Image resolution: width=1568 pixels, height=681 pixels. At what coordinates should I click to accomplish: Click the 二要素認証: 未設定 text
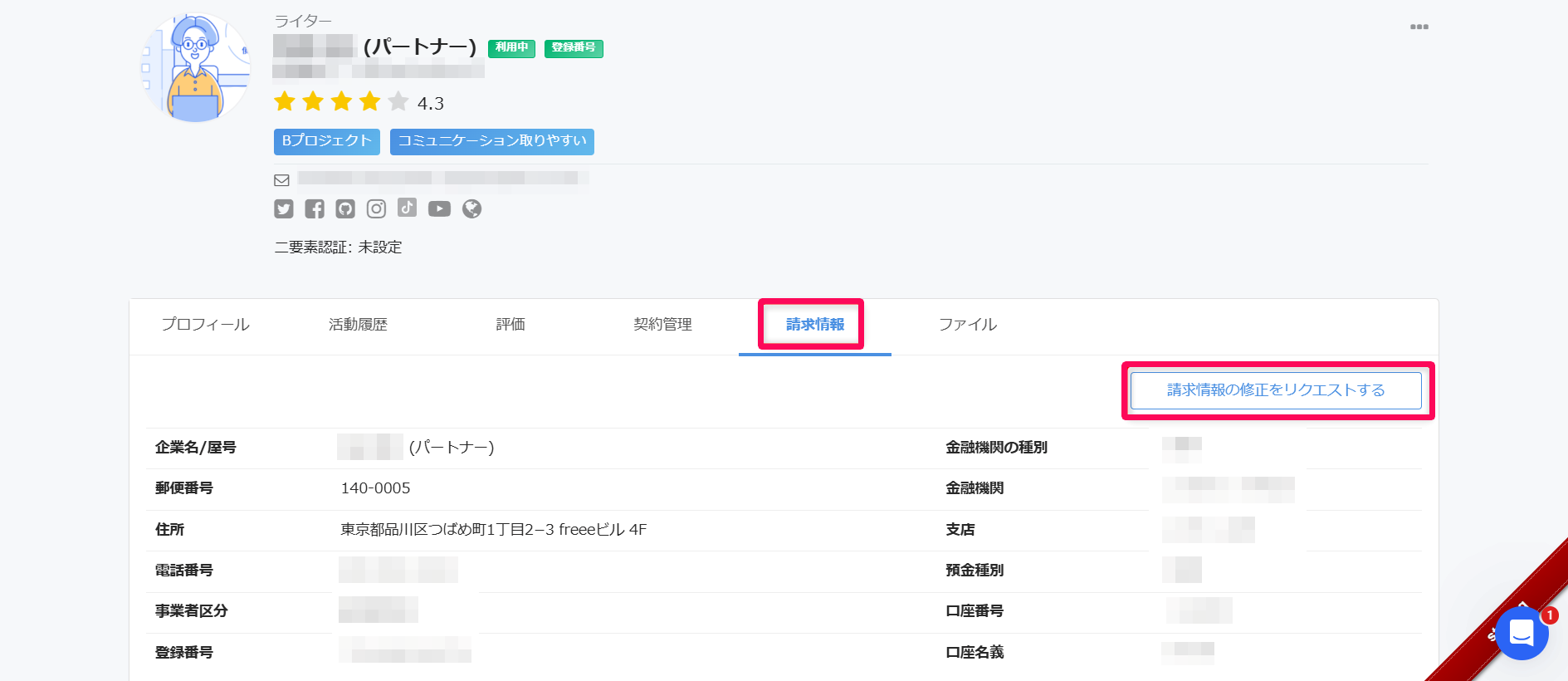pyautogui.click(x=338, y=247)
